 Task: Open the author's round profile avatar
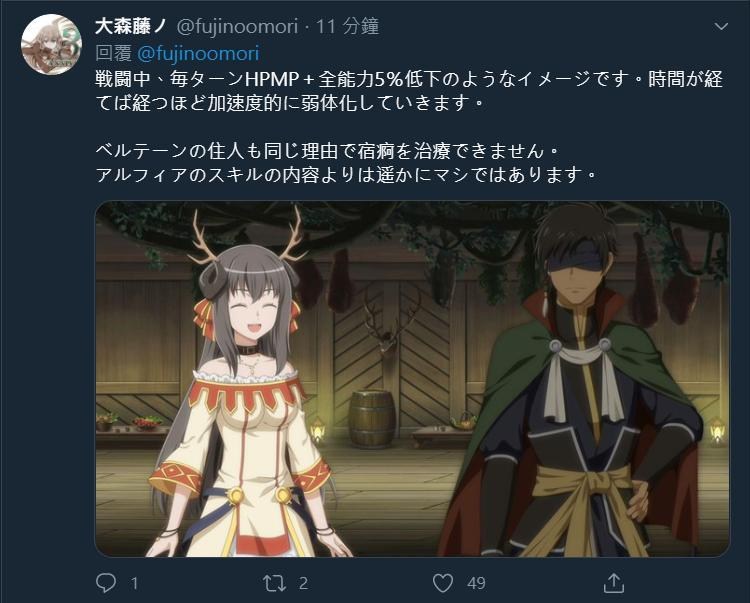pyautogui.click(x=51, y=44)
